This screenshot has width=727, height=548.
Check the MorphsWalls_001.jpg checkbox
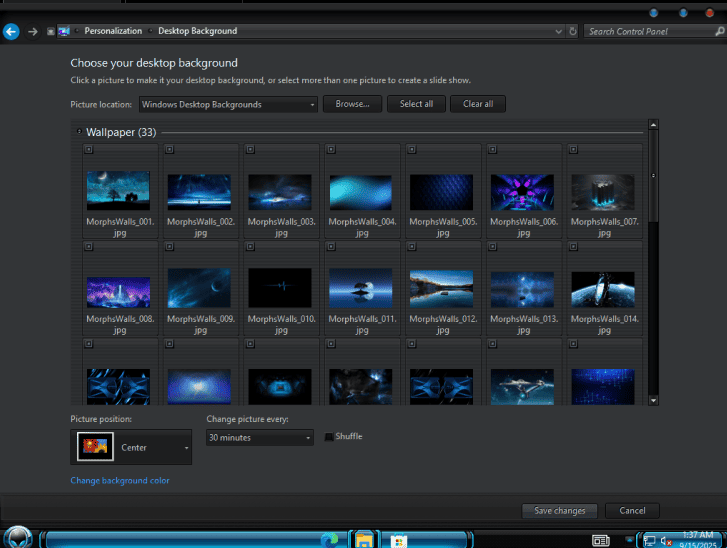point(88,150)
